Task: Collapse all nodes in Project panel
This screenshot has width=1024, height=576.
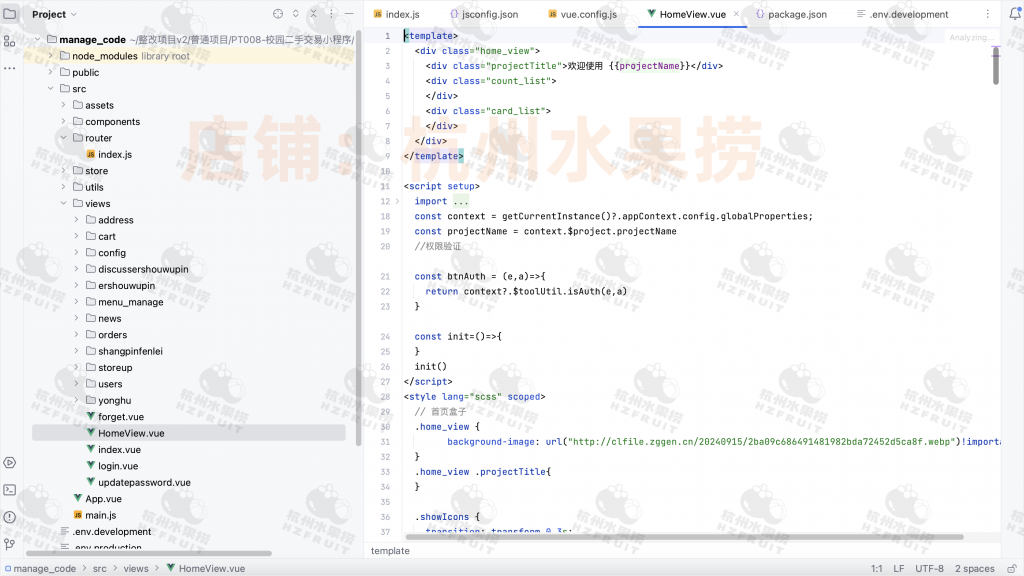Action: tap(312, 14)
